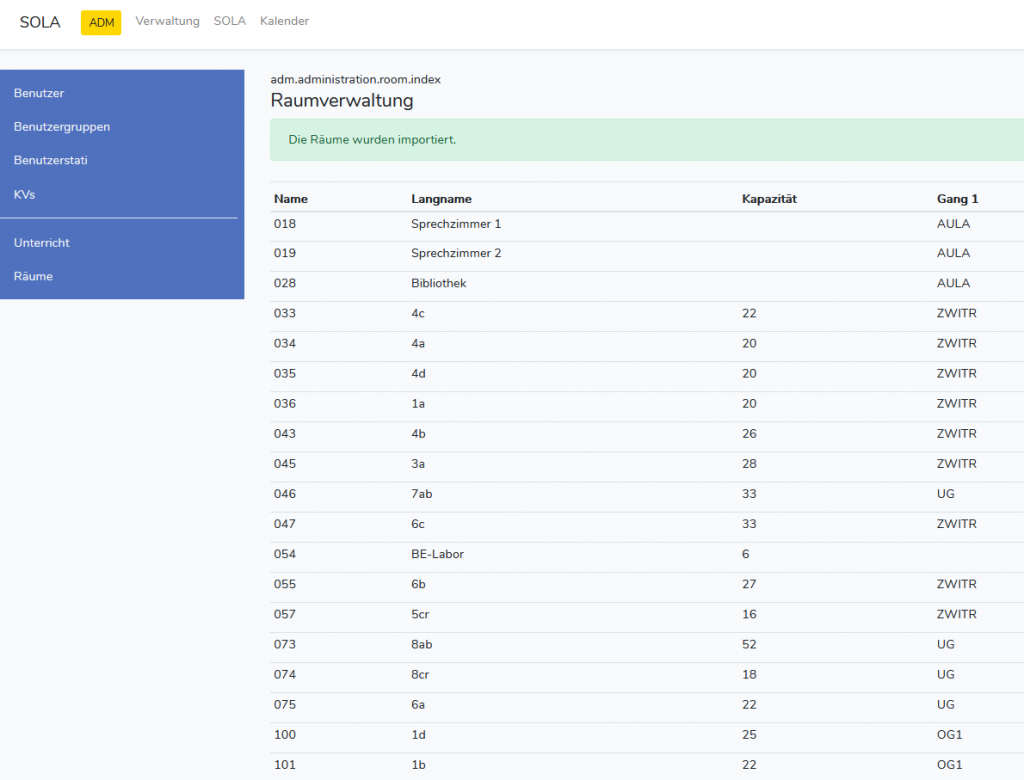The width and height of the screenshot is (1024, 780).
Task: Select the Langname cell '8cr'
Action: coord(421,674)
